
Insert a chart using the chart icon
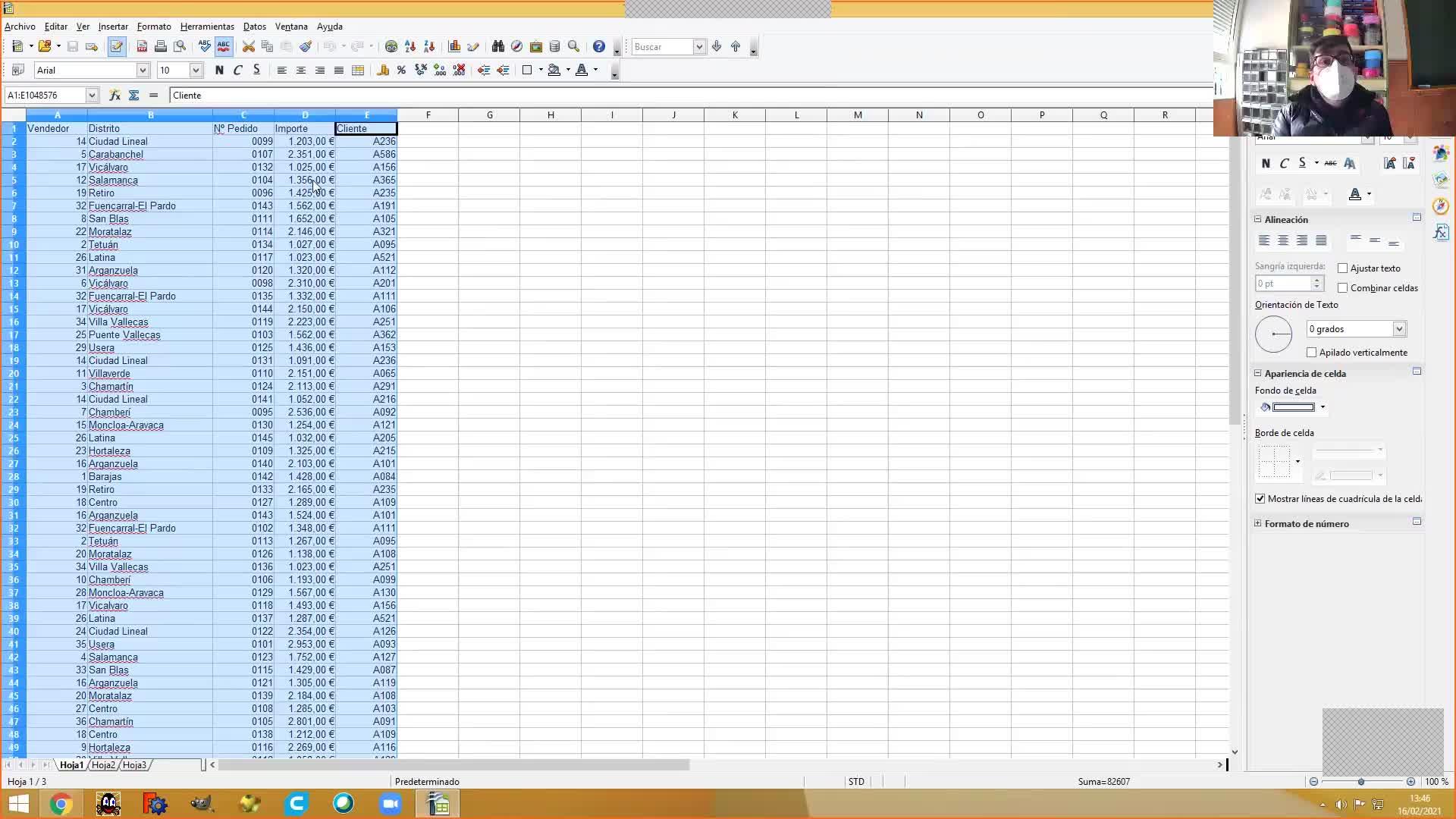click(x=454, y=47)
